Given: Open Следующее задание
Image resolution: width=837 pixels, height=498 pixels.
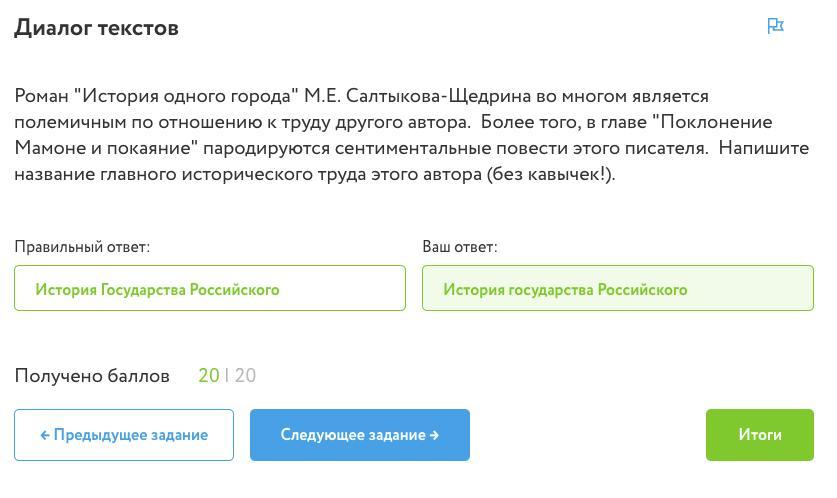Looking at the screenshot, I should tap(360, 435).
